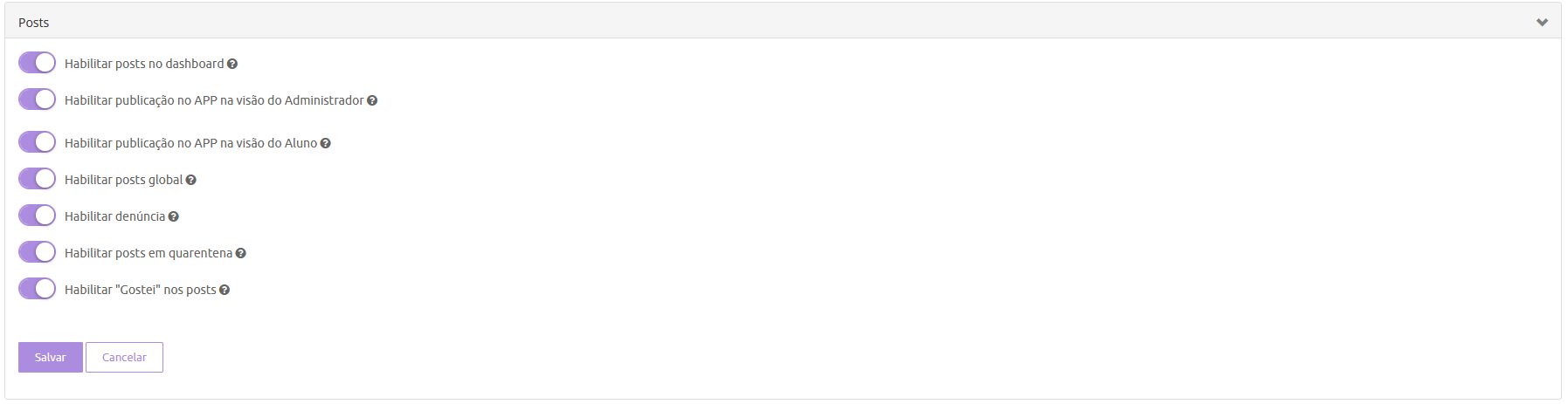This screenshot has width=1568, height=404.
Task: Click help icon next to Aluno publication option
Action: click(x=325, y=143)
